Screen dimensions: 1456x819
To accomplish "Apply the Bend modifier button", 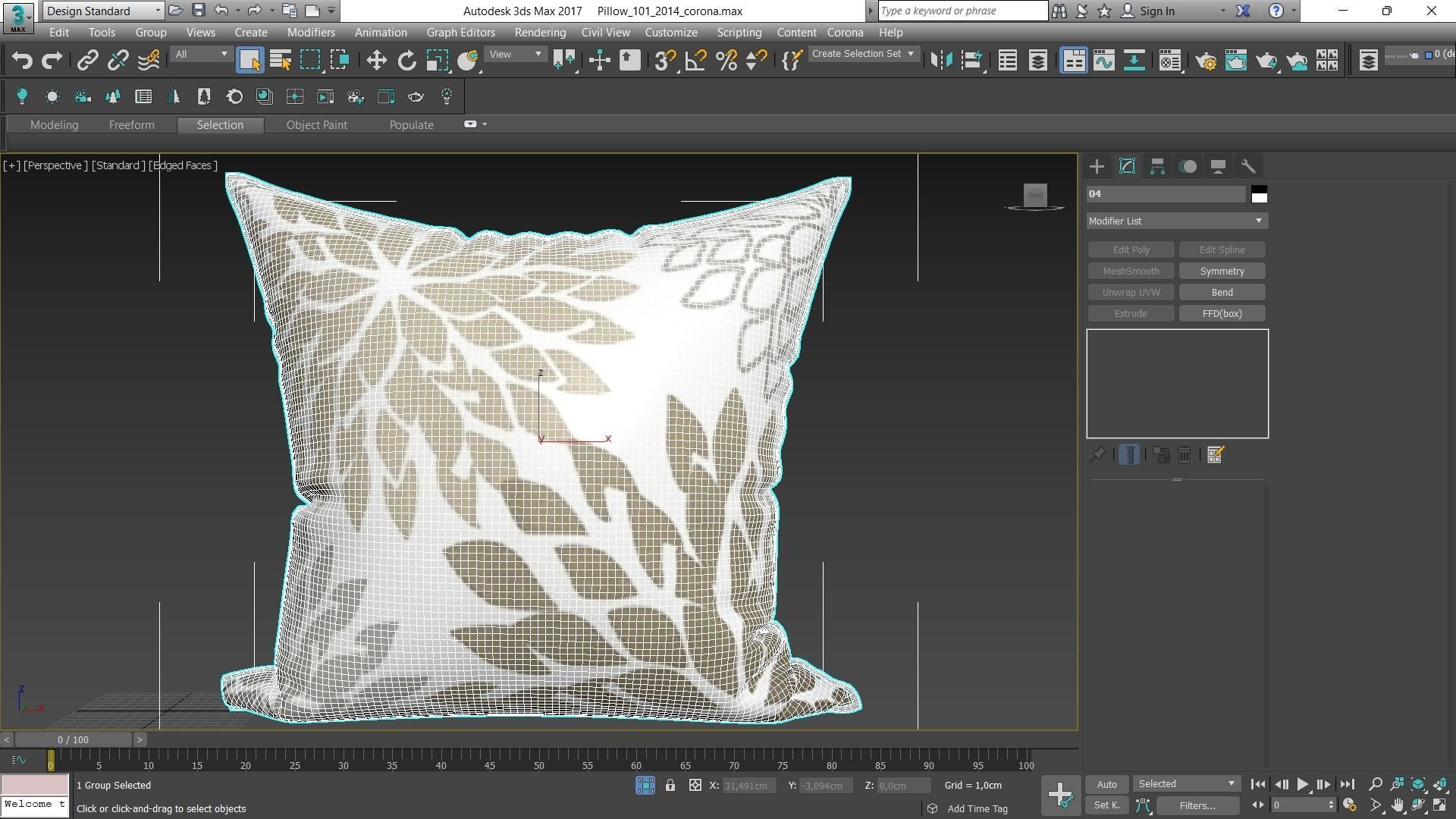I will 1222,293.
